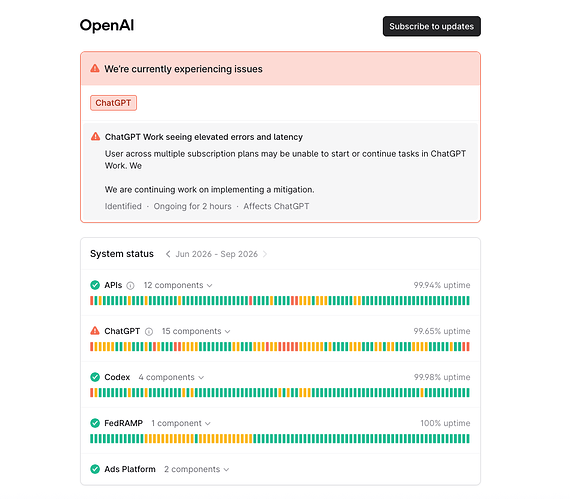Expand the FedRAMP 1 component list
The height and width of the screenshot is (499, 570).
click(x=181, y=423)
